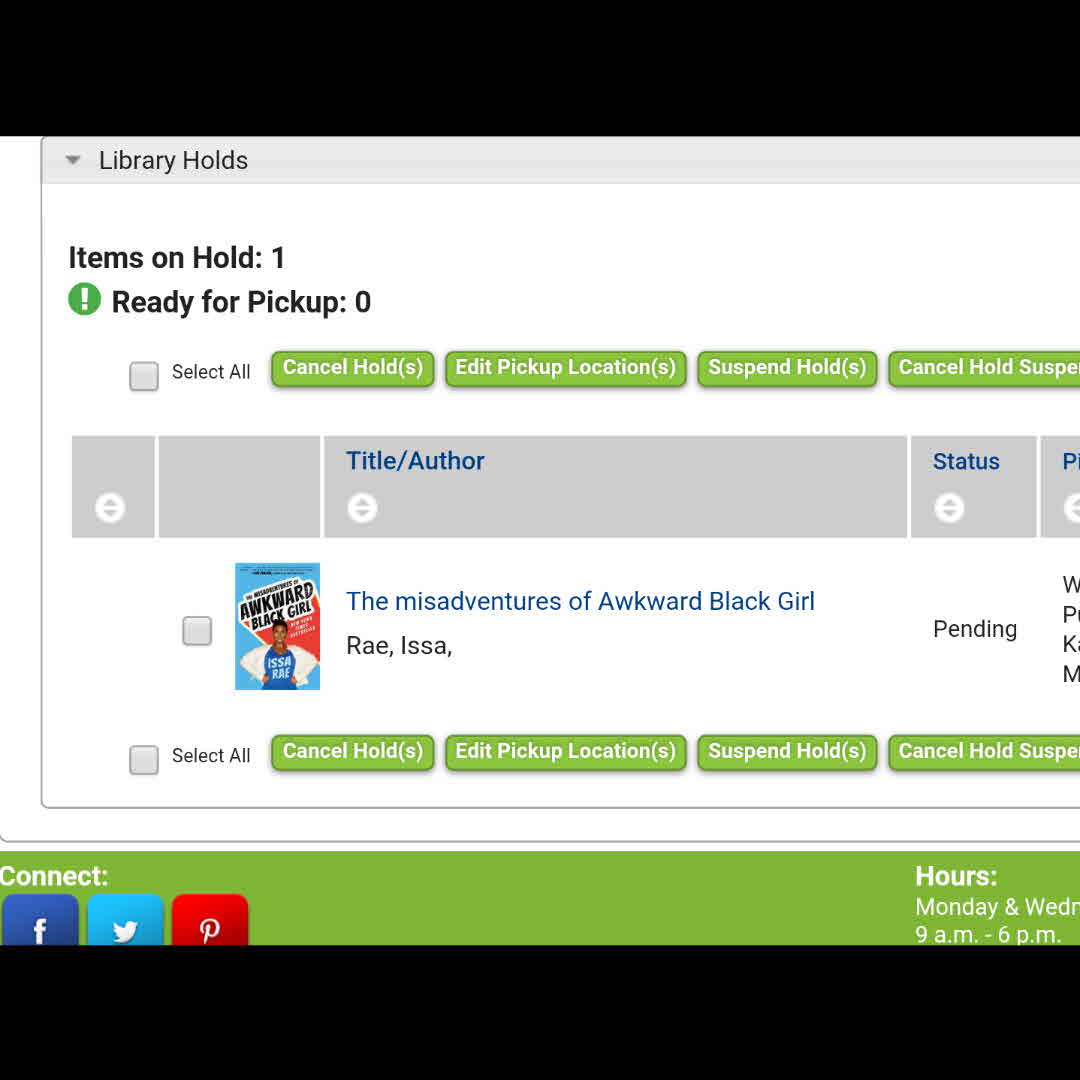Select the Awkward Black Girl hold checkbox
This screenshot has height=1080, width=1080.
tap(197, 631)
